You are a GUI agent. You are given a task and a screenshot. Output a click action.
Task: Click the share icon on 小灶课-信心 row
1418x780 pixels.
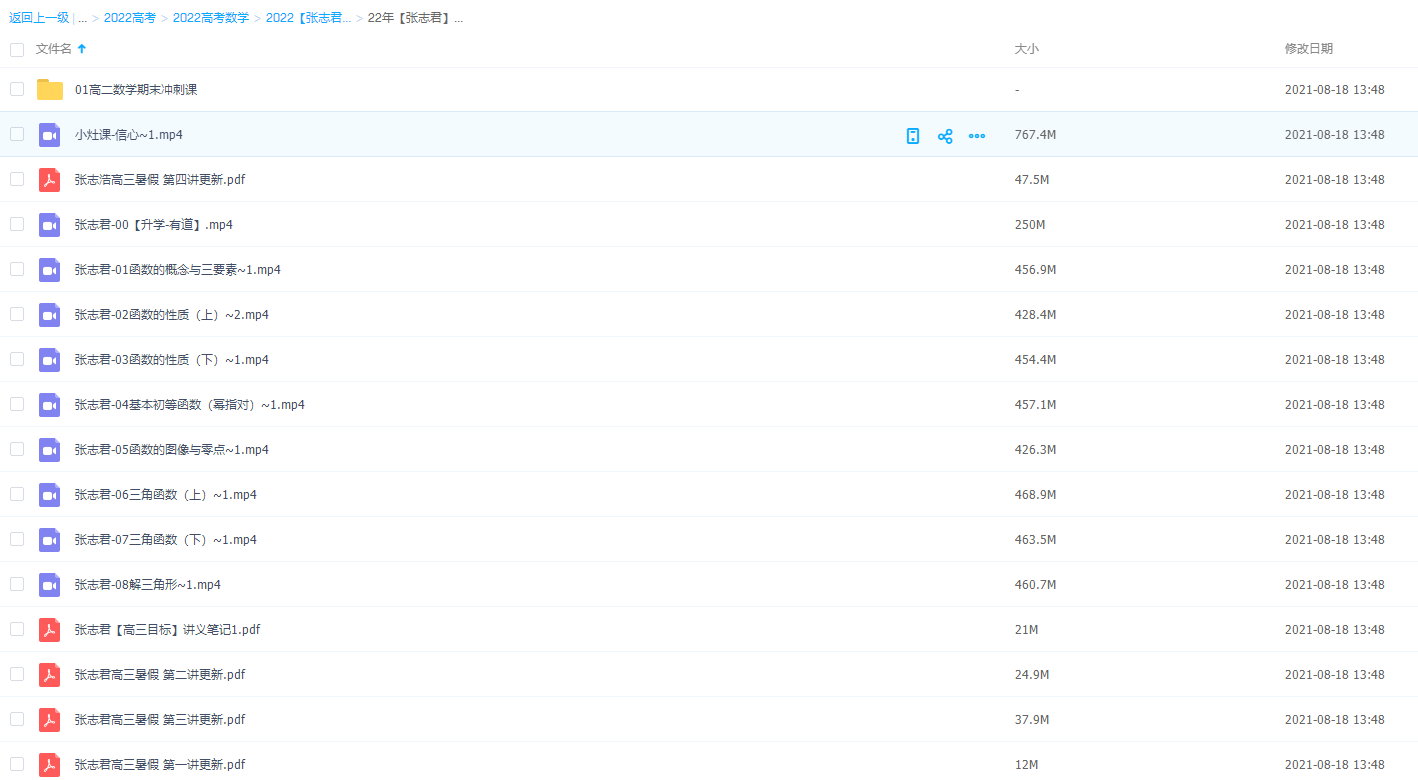(945, 136)
